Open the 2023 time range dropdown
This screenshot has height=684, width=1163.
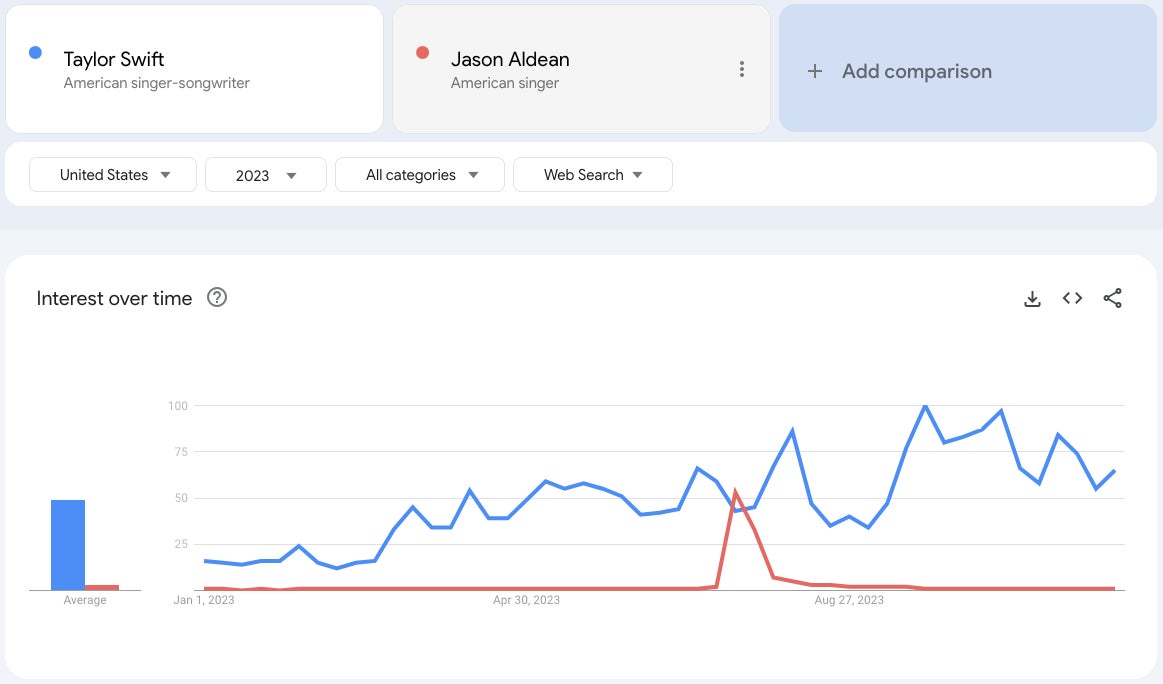266,174
